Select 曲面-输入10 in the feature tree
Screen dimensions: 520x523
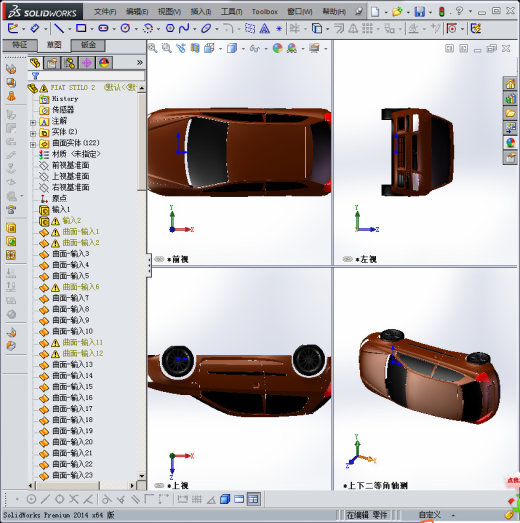[72, 331]
